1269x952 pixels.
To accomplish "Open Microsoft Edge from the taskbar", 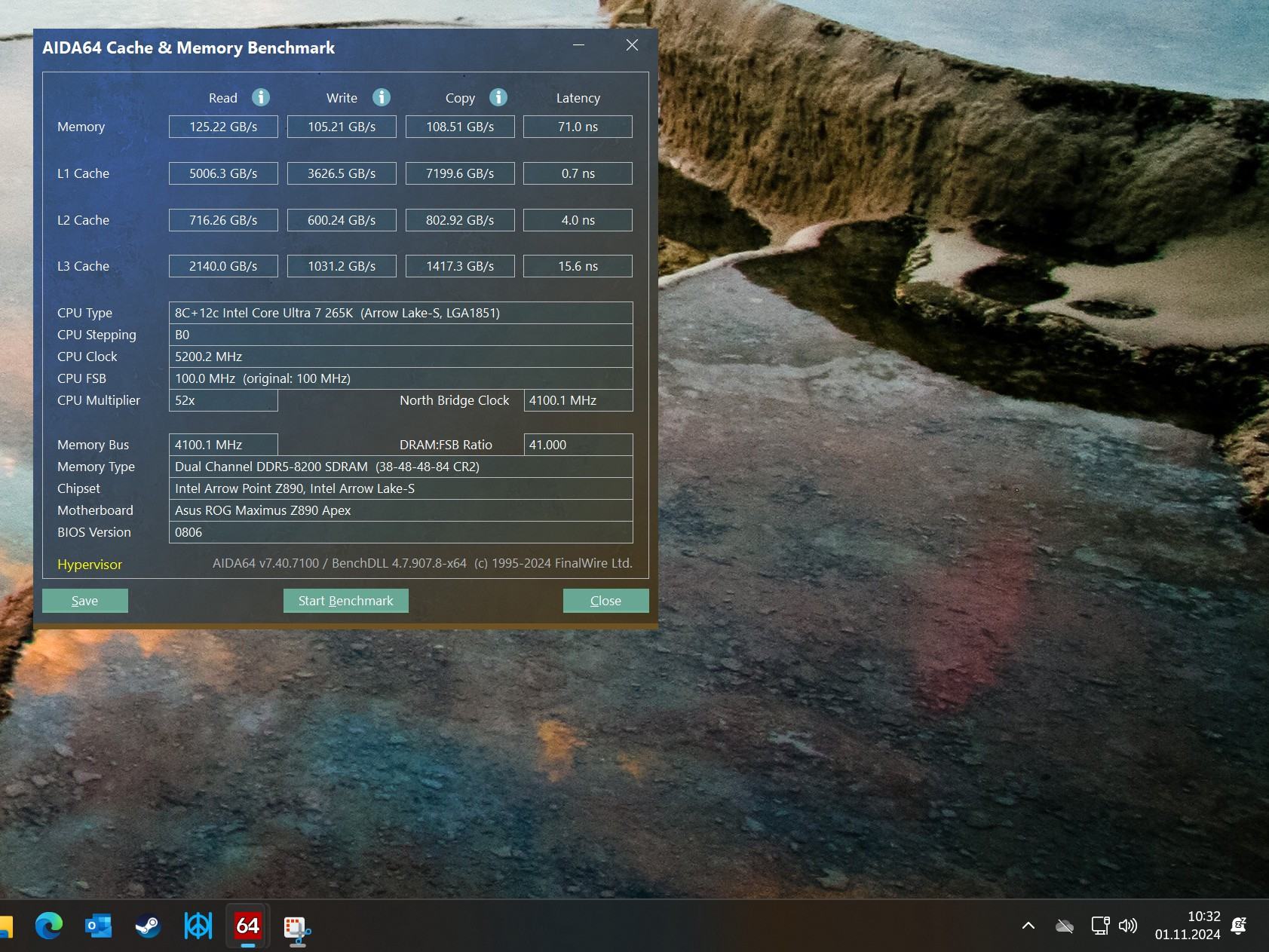I will (x=49, y=926).
